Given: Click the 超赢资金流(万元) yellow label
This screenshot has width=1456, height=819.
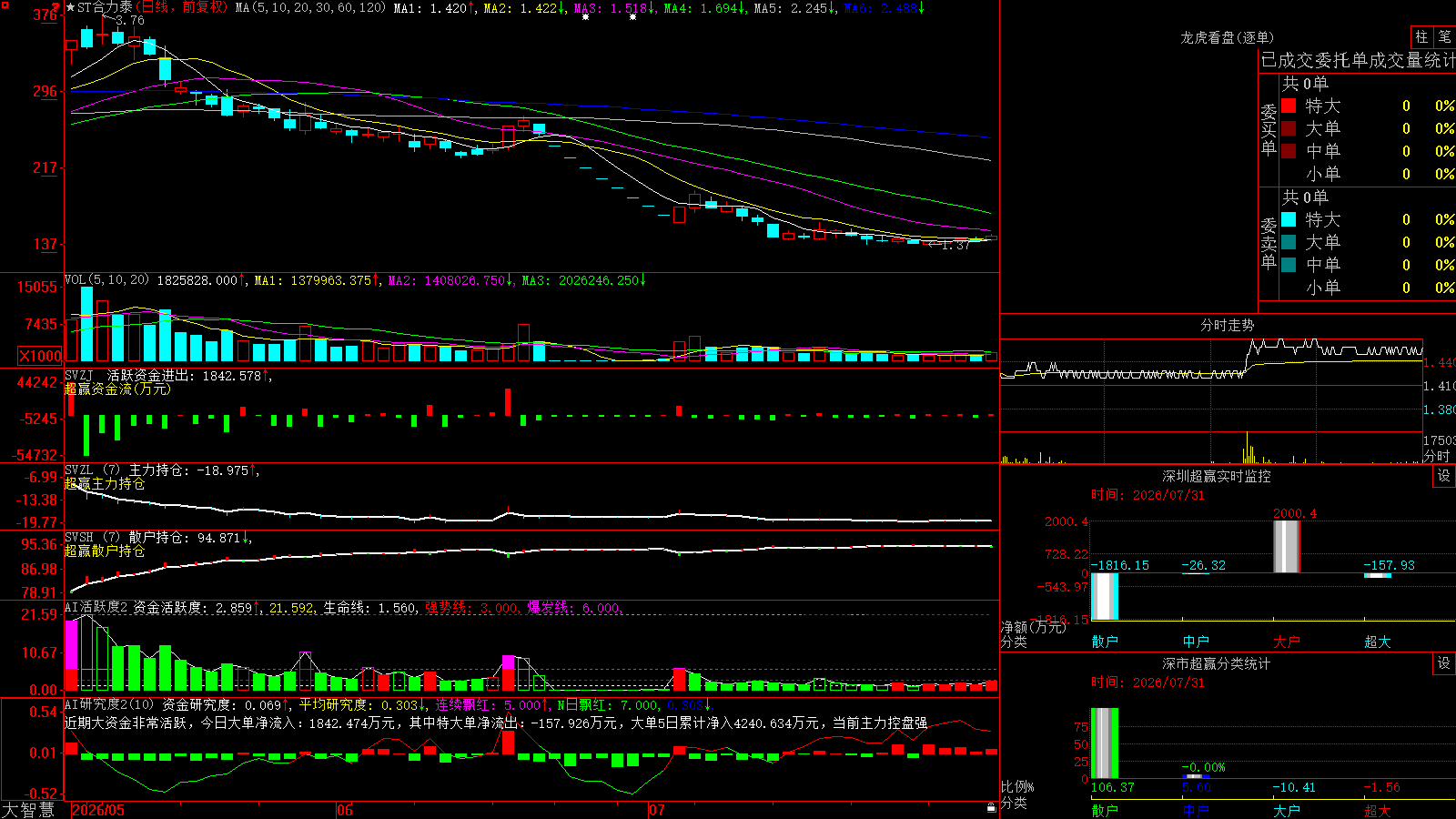Looking at the screenshot, I should 117,389.
